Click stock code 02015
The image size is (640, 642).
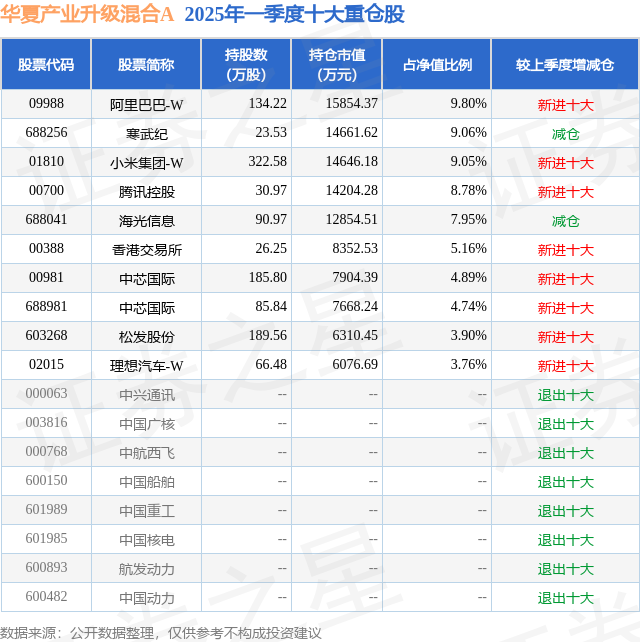[x=46, y=365]
